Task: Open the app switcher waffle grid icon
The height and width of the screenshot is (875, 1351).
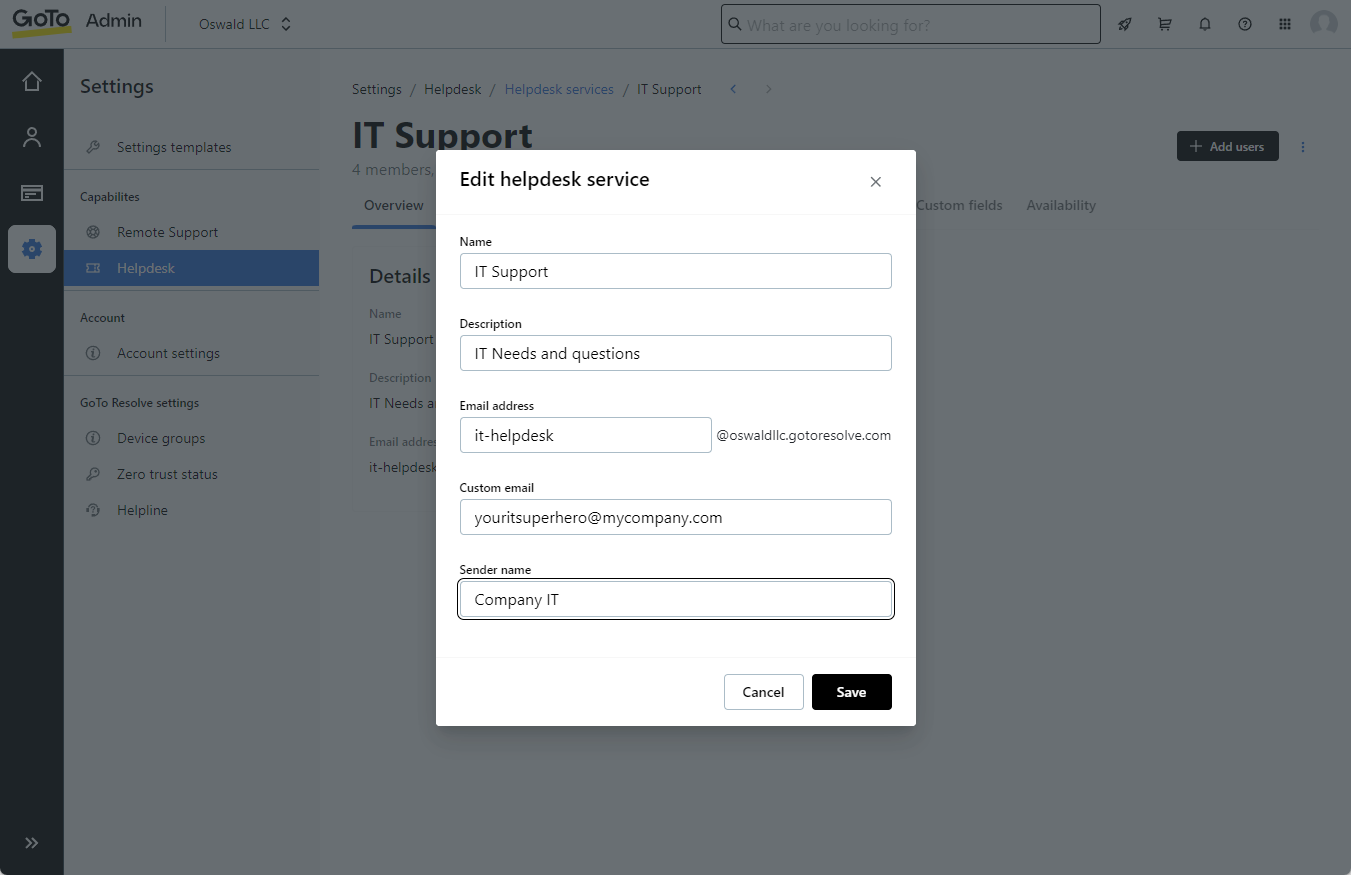Action: [1284, 24]
